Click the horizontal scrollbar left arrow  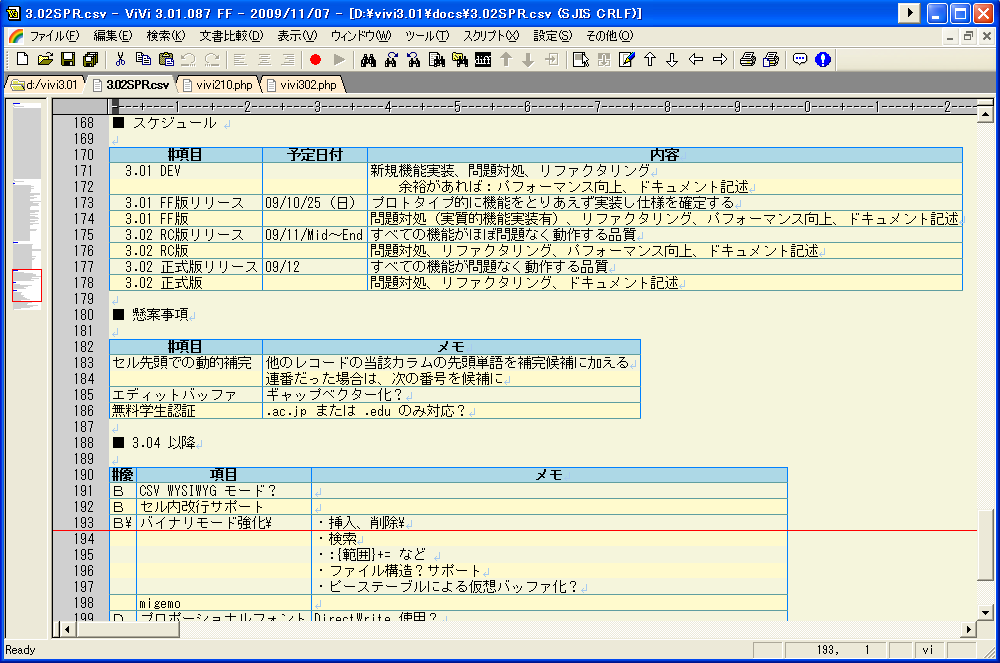[x=67, y=629]
